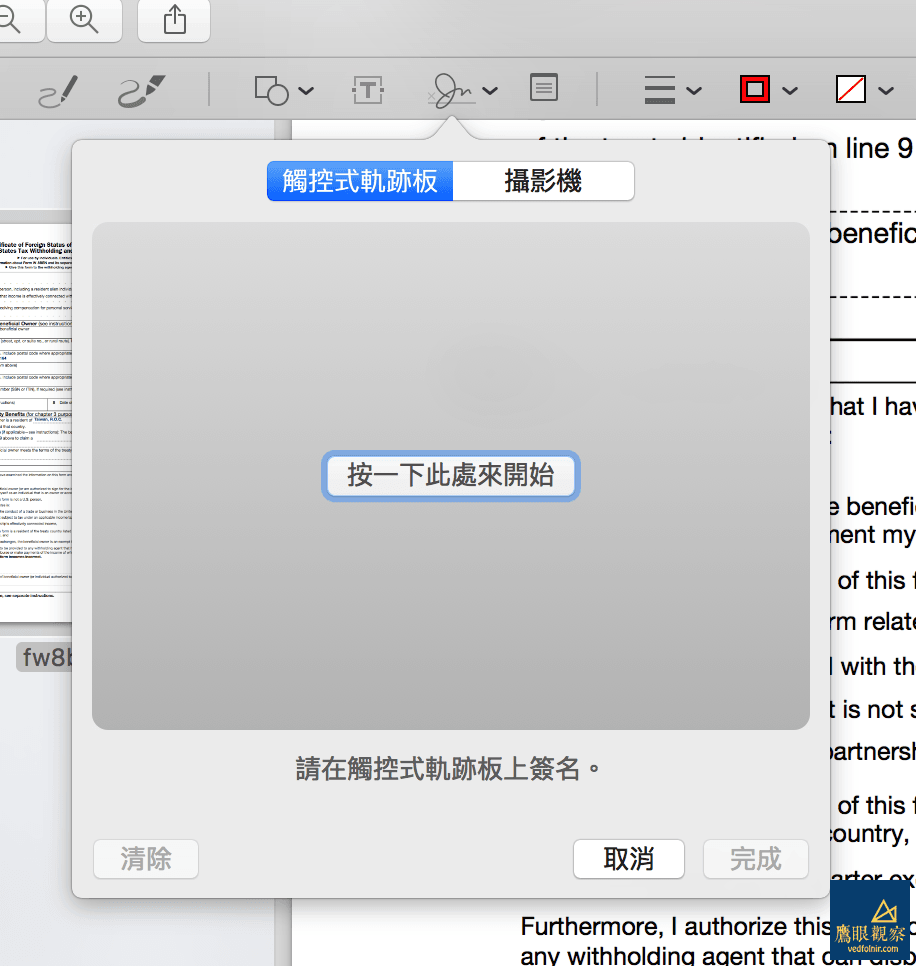Click the Sign signature tool icon
This screenshot has width=916, height=966.
click(x=452, y=90)
